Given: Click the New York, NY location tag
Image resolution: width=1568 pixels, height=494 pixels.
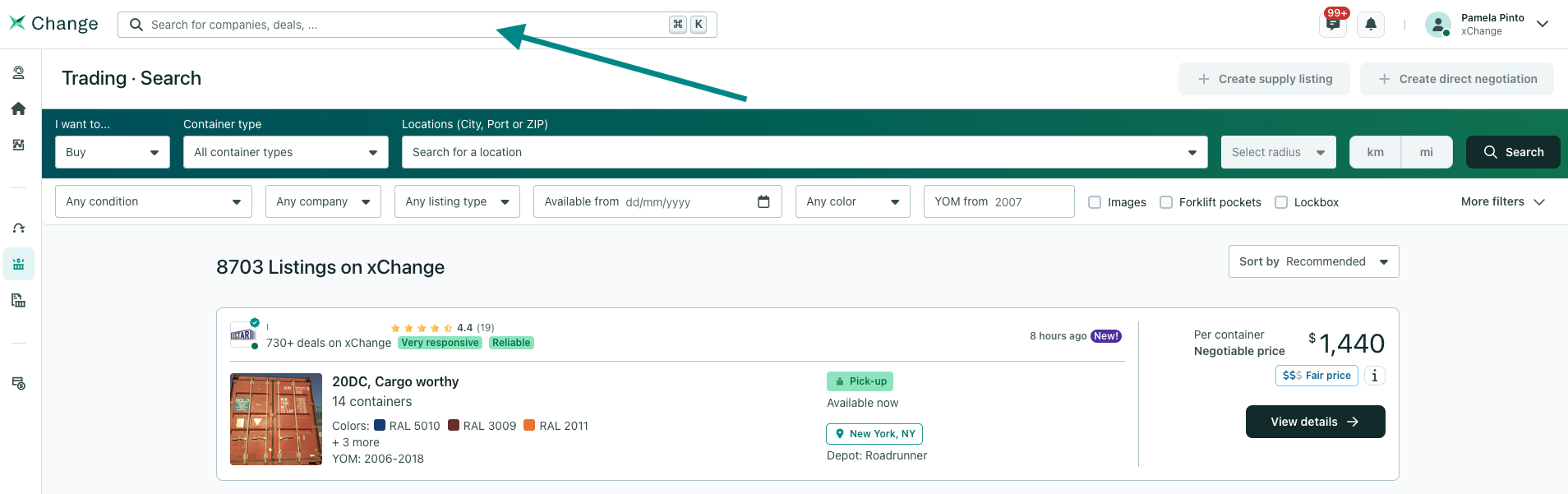Looking at the screenshot, I should 874,434.
